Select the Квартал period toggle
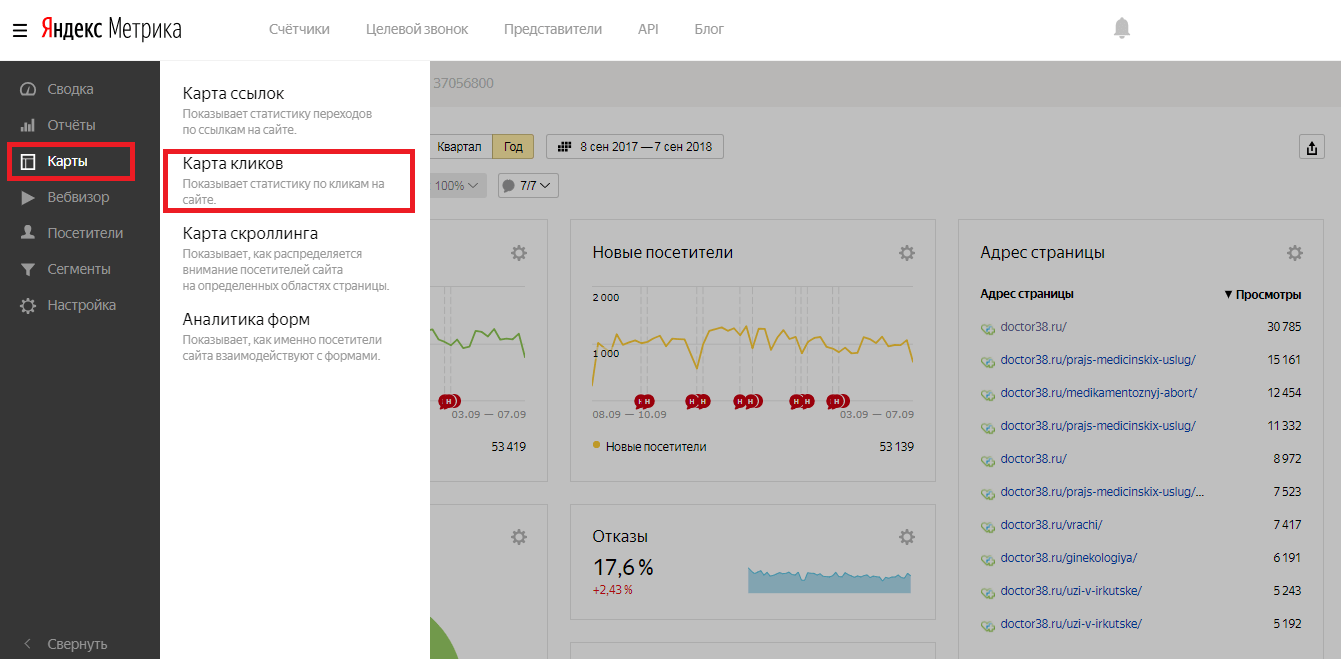Image resolution: width=1341 pixels, height=659 pixels. [x=459, y=147]
